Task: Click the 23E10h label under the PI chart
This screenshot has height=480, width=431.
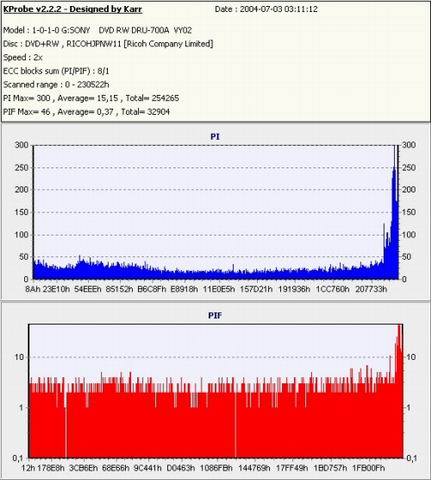Action: pyautogui.click(x=56, y=289)
